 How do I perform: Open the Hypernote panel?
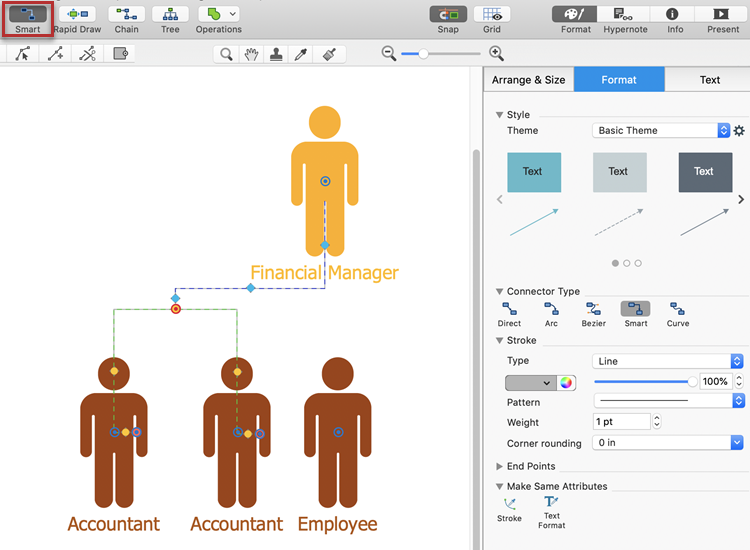tap(624, 14)
